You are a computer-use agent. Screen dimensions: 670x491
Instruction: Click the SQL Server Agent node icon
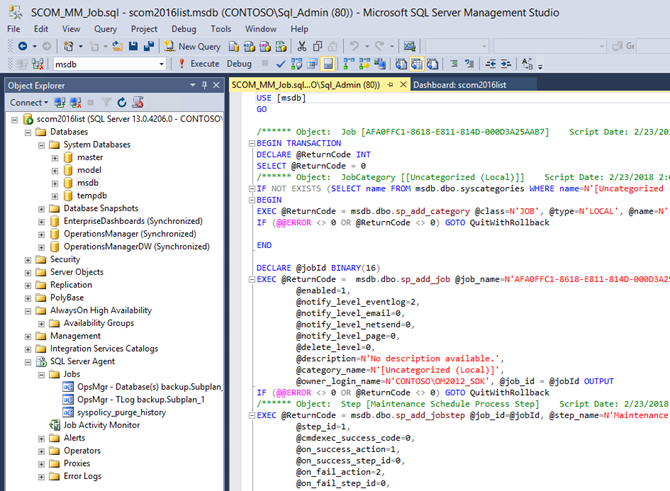point(42,360)
